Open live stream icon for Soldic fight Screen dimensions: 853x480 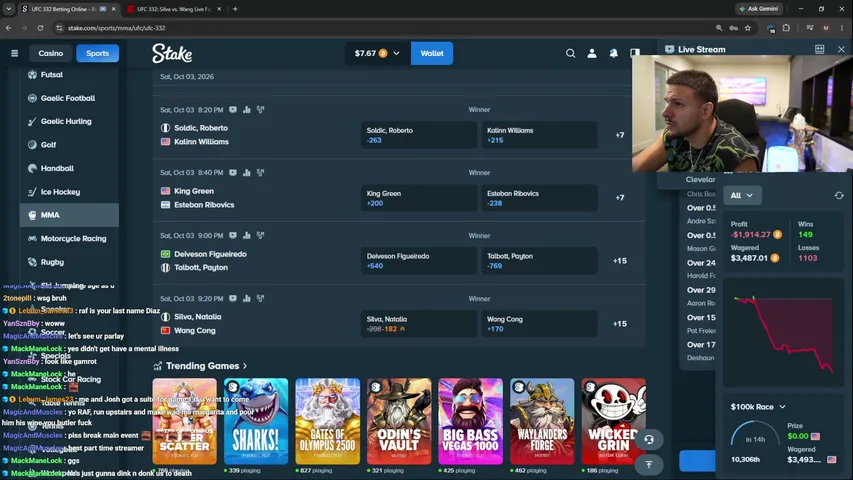(233, 110)
